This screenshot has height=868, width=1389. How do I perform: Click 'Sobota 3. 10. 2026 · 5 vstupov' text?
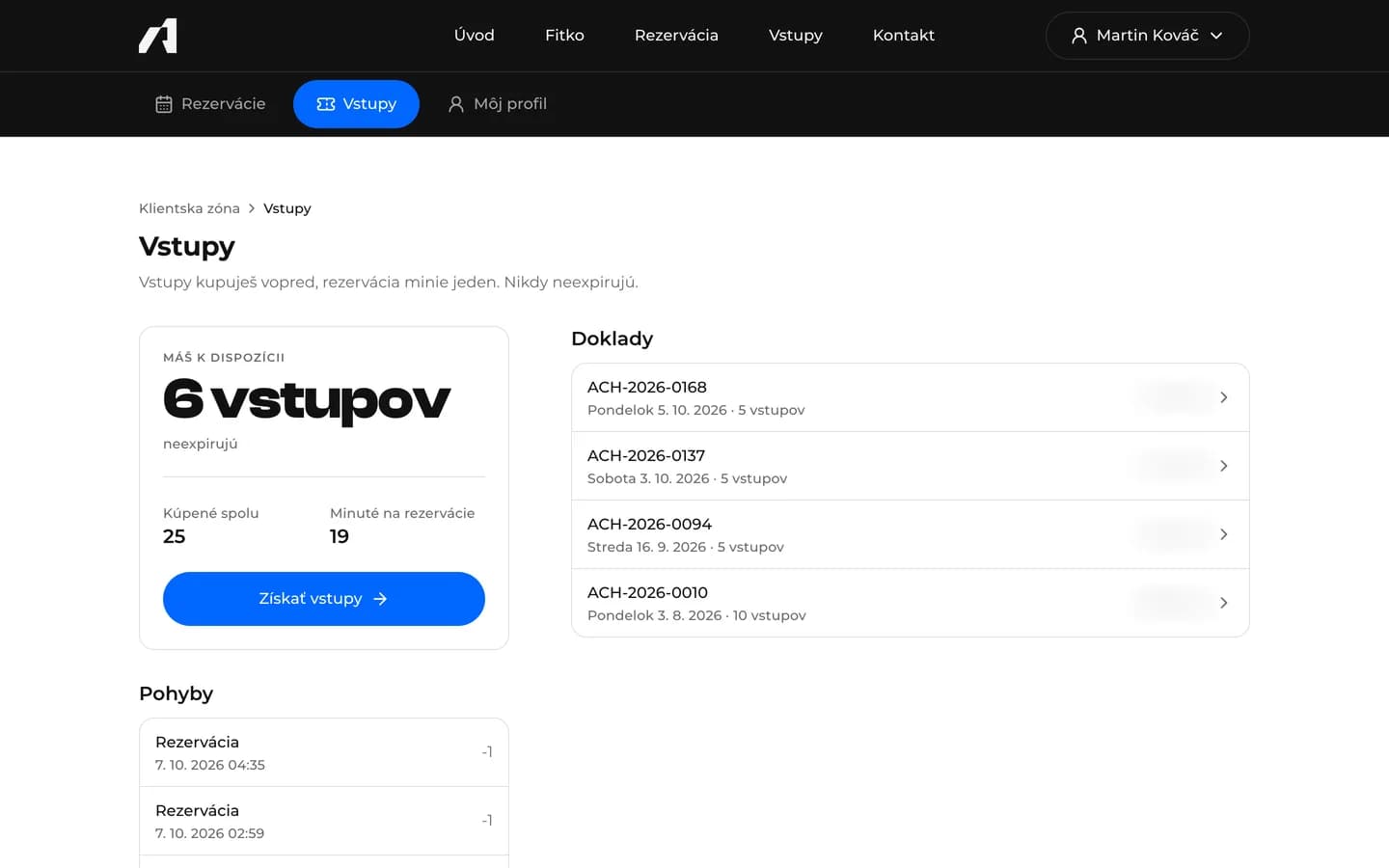pyautogui.click(x=687, y=478)
